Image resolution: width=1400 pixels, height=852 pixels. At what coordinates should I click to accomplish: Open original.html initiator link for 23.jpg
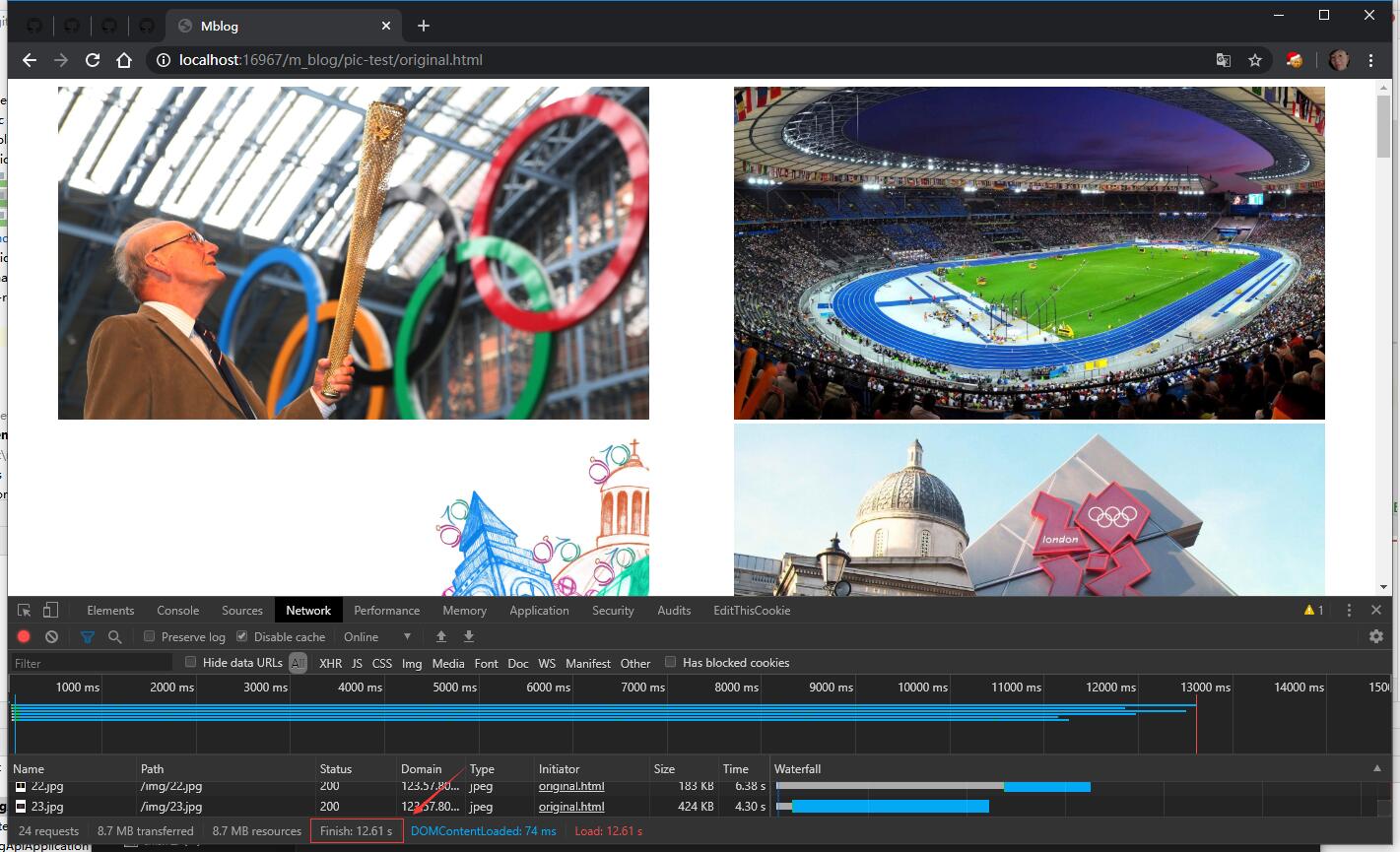tap(571, 807)
